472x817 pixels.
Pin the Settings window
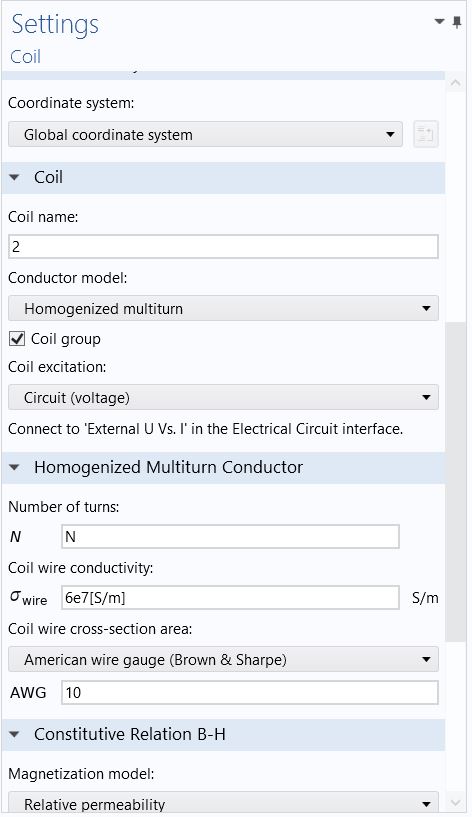(x=457, y=22)
